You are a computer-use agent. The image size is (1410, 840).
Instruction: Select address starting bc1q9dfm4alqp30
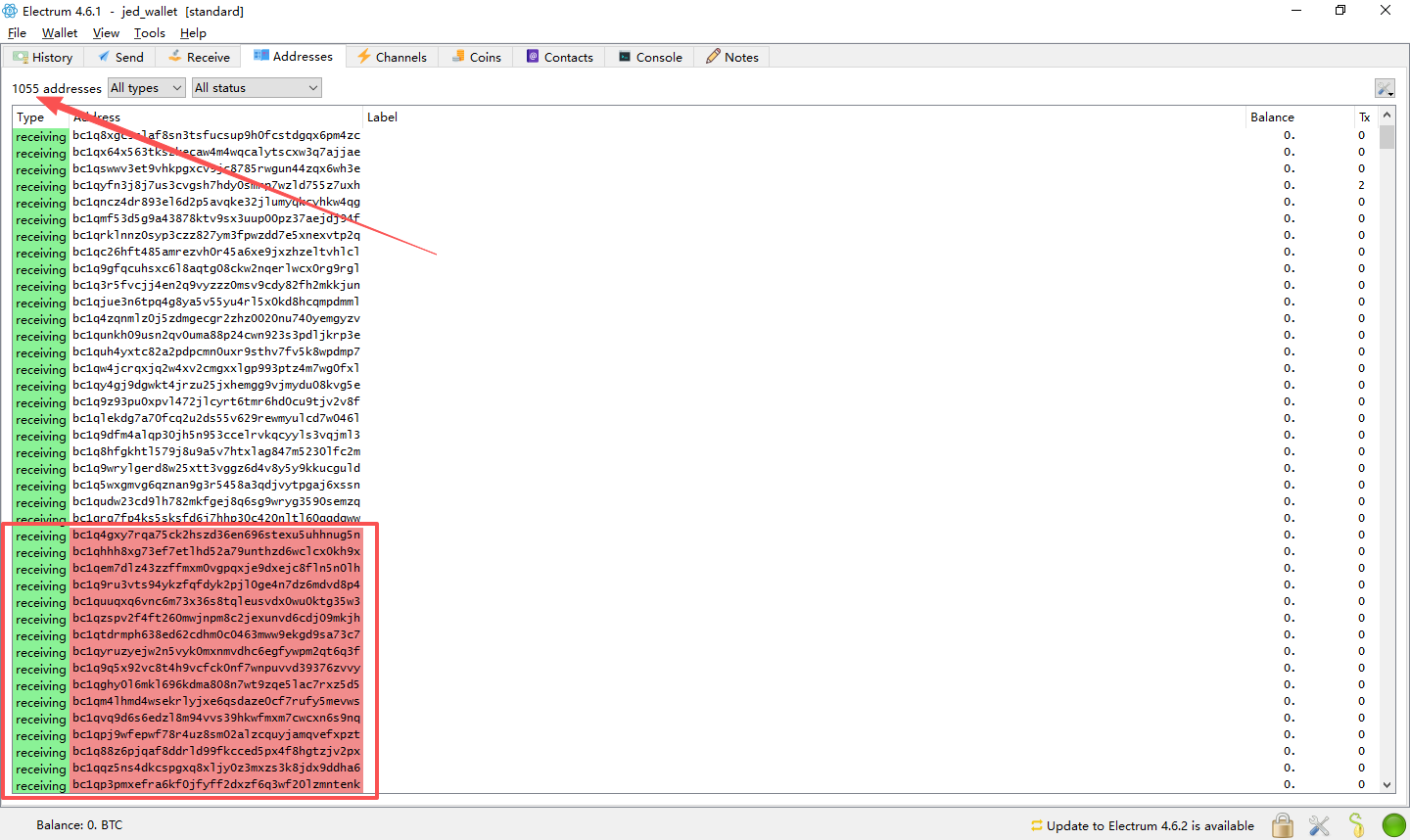tap(216, 435)
